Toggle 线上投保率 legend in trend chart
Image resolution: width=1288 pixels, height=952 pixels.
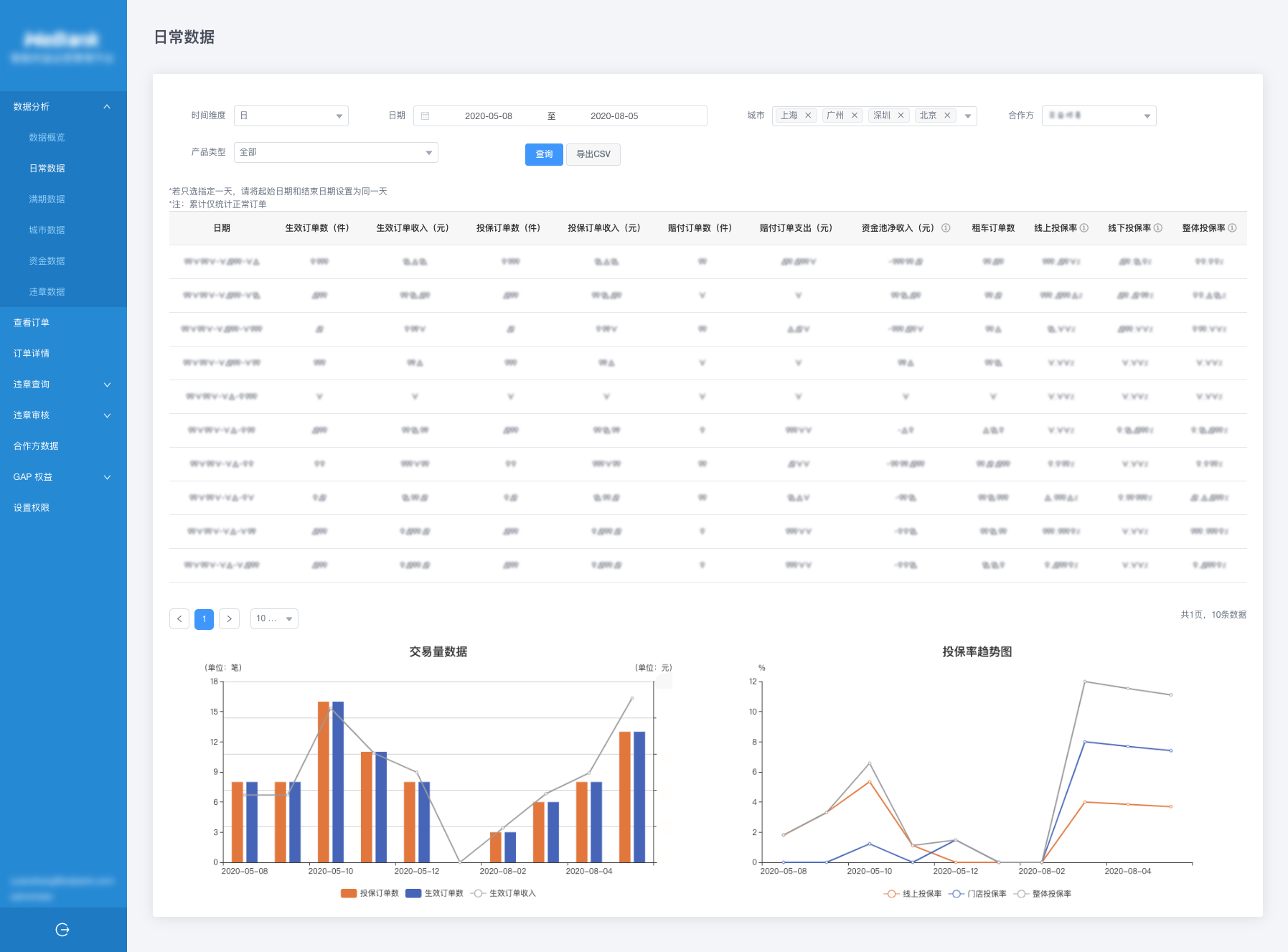[x=913, y=894]
